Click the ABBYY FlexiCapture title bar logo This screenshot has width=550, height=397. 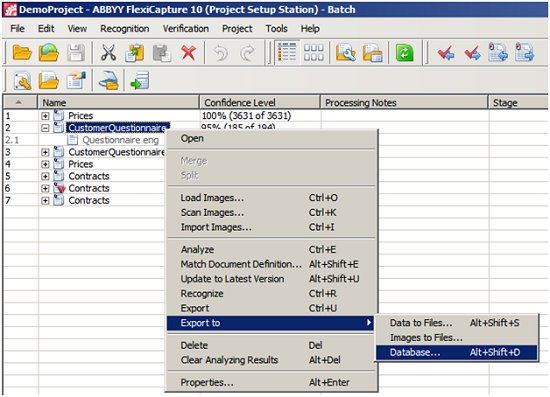(10, 10)
